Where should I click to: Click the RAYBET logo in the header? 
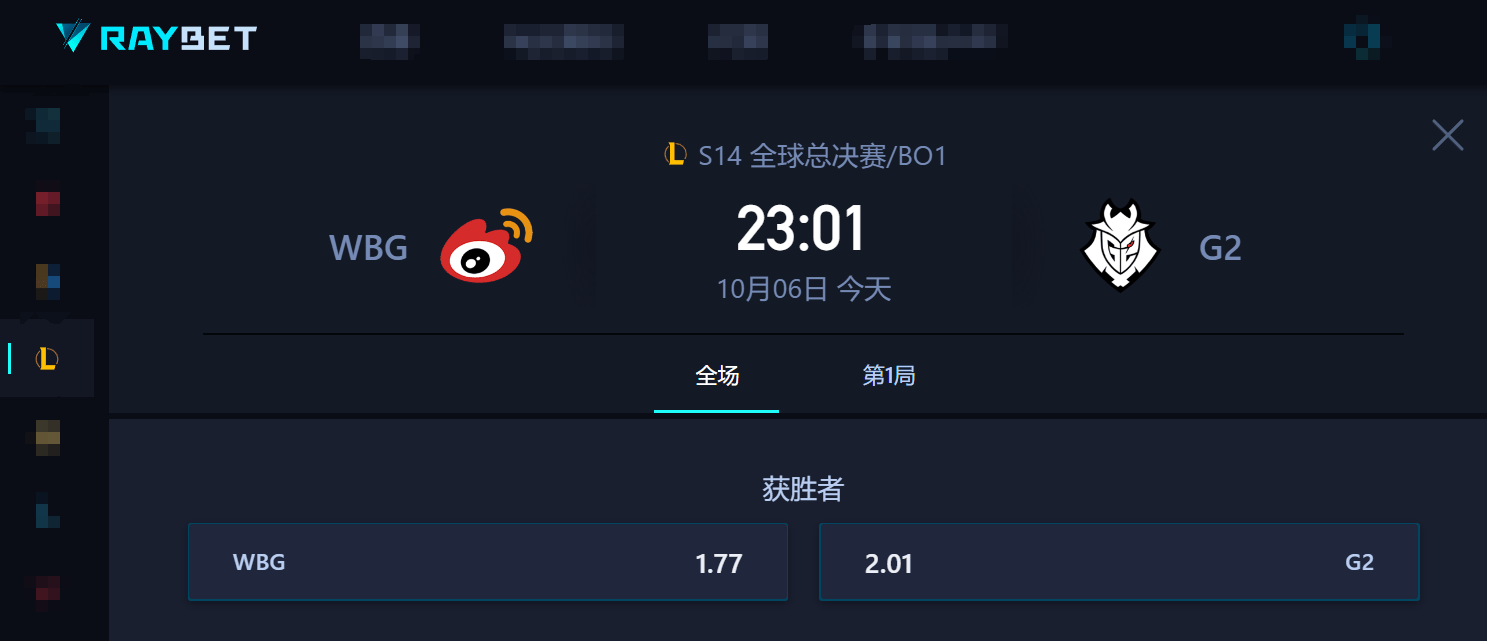[156, 38]
